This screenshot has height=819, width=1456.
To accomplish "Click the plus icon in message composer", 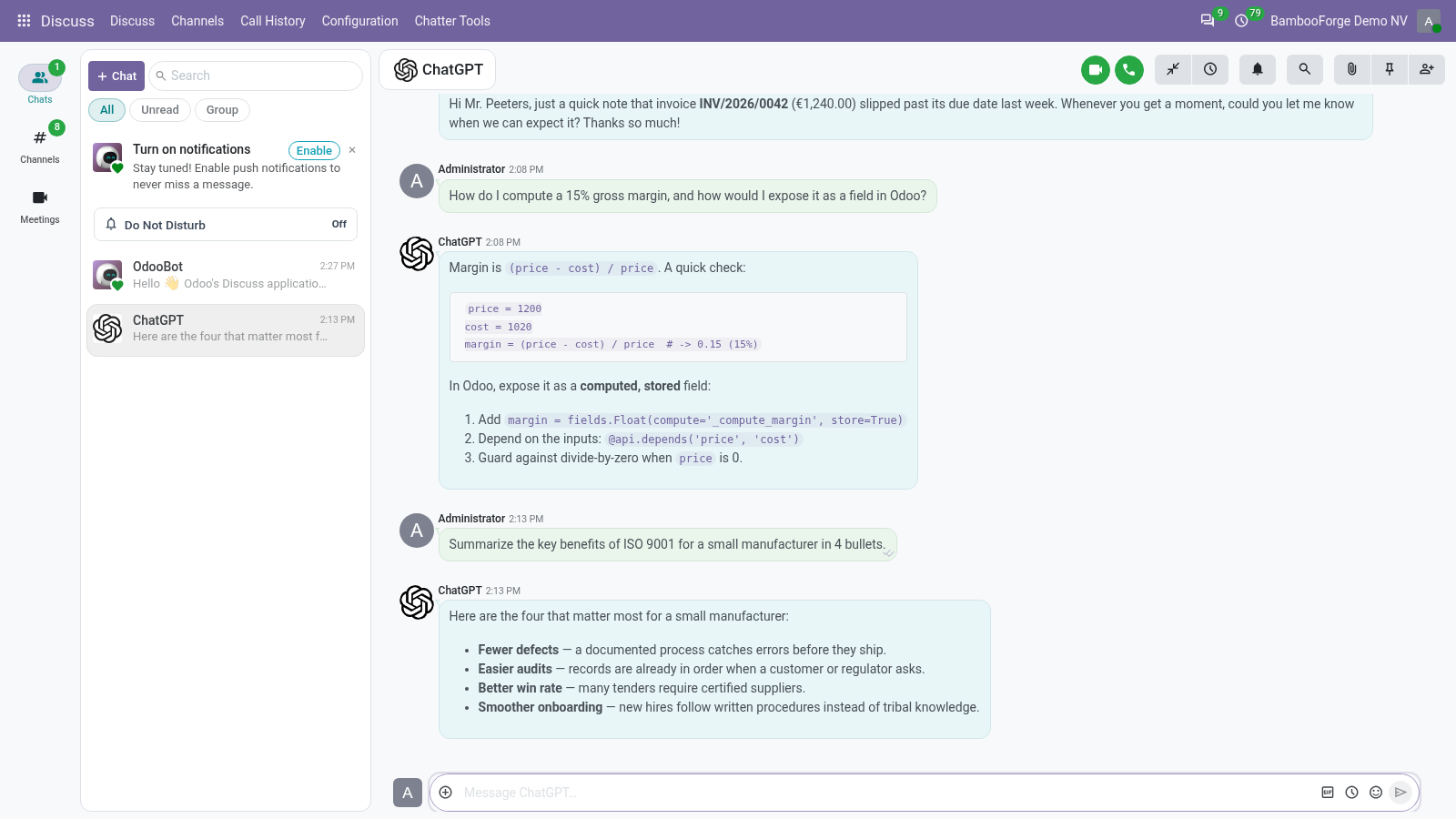I will coord(446,793).
